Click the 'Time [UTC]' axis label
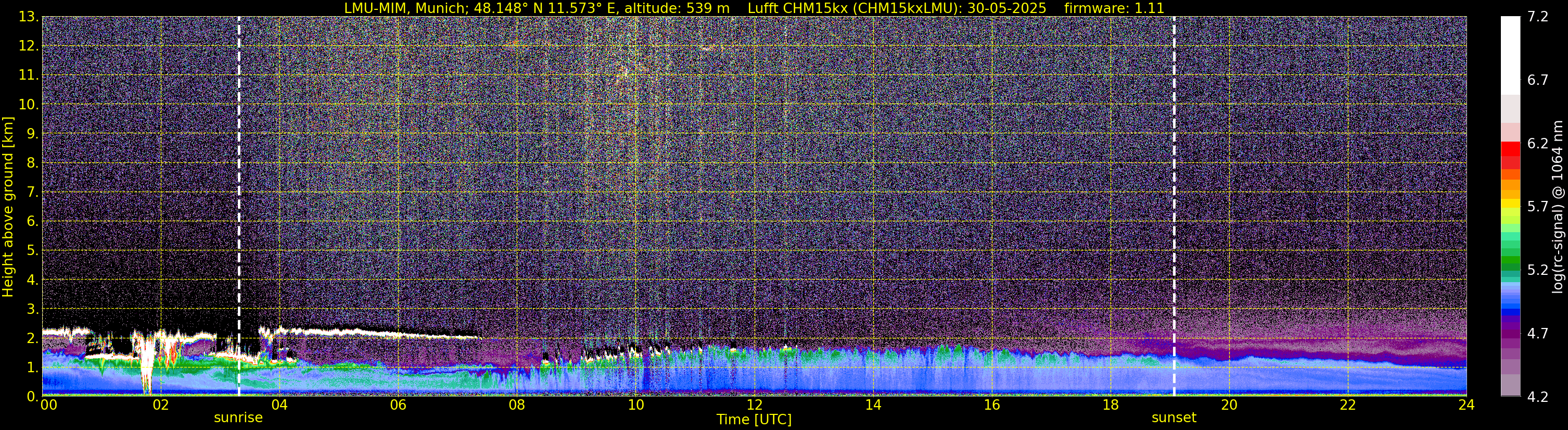Screen dimensions: 1568x430 (x=754, y=420)
